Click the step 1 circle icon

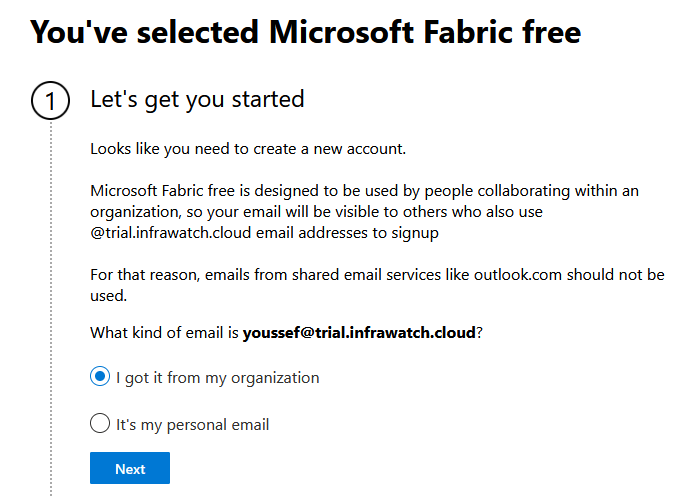tap(51, 102)
